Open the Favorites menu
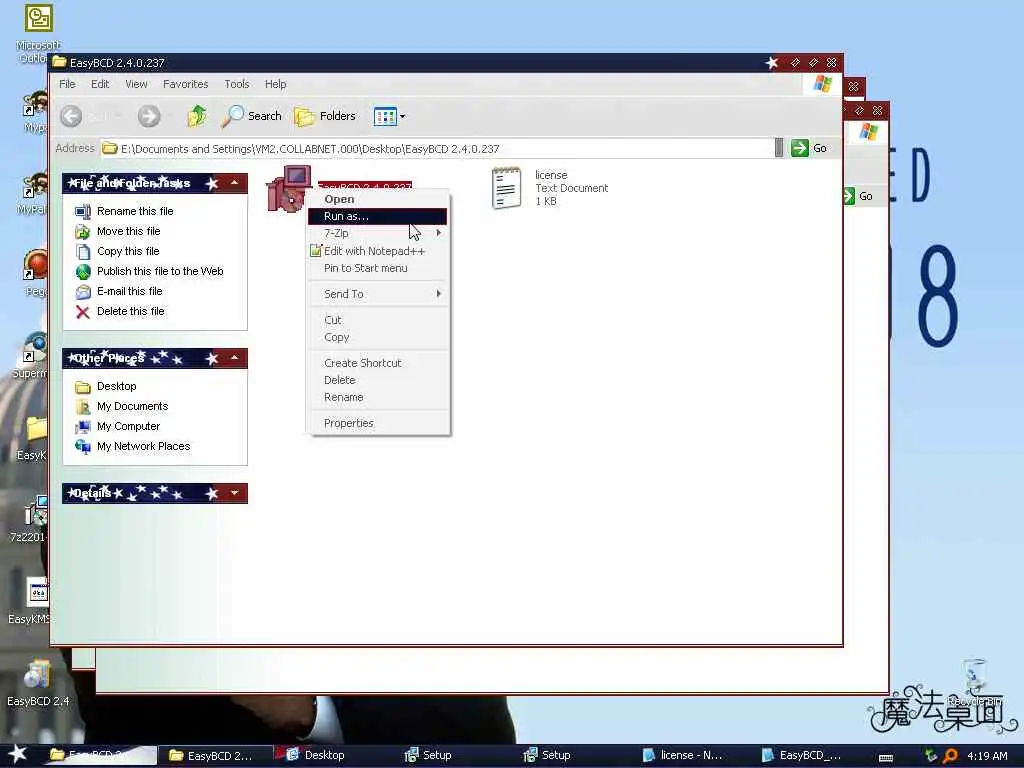The height and width of the screenshot is (768, 1024). click(185, 84)
